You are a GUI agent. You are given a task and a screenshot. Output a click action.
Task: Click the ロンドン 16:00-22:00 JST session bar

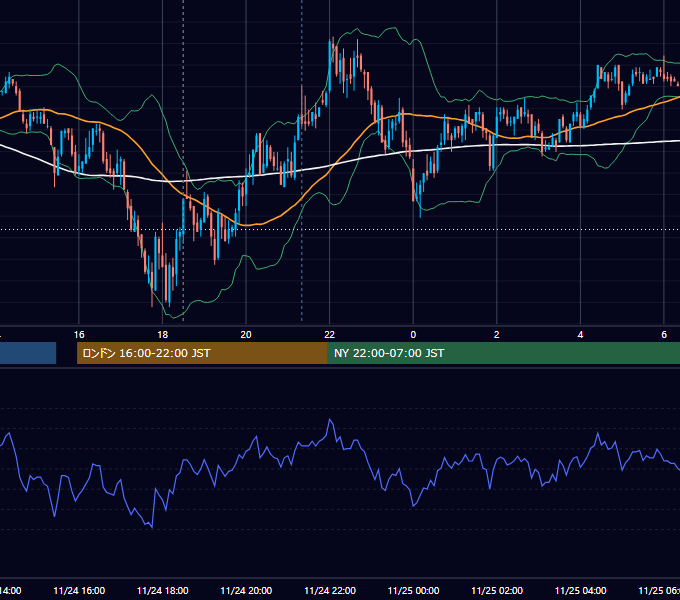202,353
